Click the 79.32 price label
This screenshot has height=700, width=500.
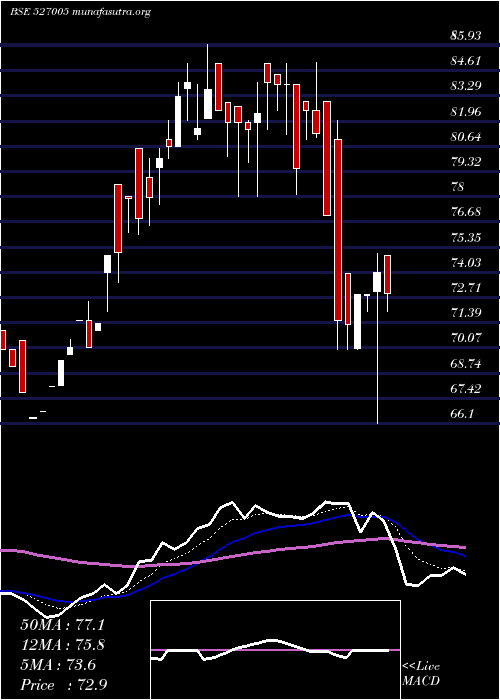(466, 161)
